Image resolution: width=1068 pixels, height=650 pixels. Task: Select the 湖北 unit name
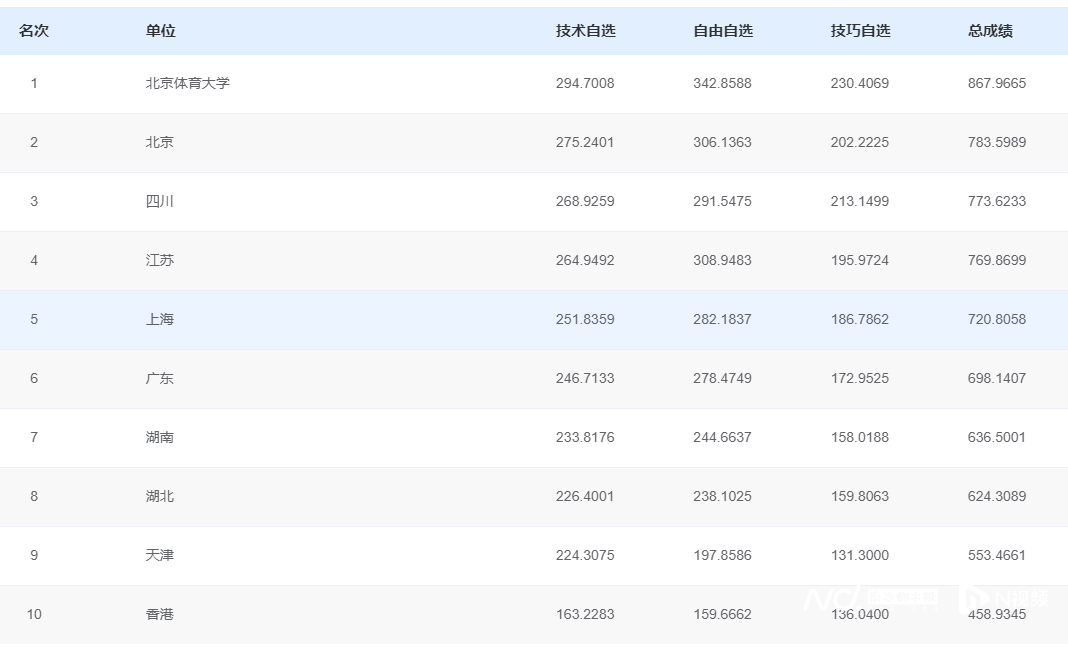159,496
